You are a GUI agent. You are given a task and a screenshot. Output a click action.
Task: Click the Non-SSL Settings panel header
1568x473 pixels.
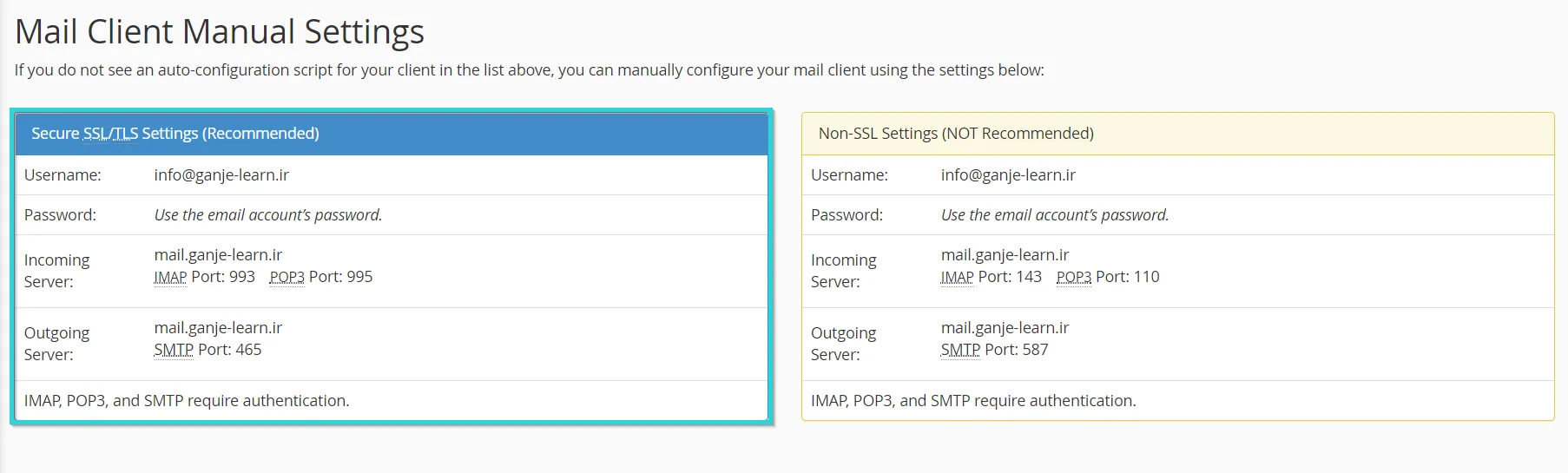(1176, 134)
